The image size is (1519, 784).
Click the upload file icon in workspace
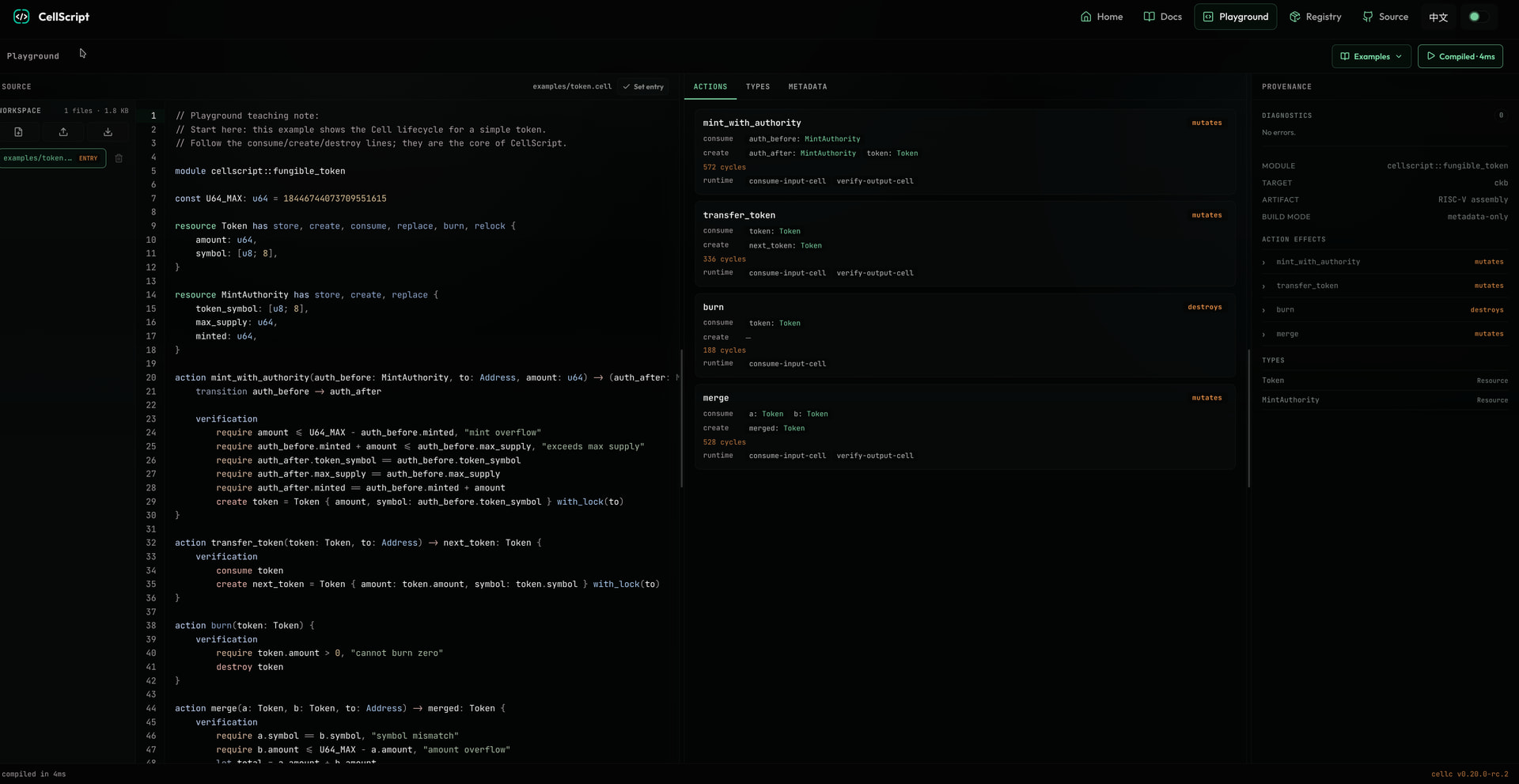[63, 132]
